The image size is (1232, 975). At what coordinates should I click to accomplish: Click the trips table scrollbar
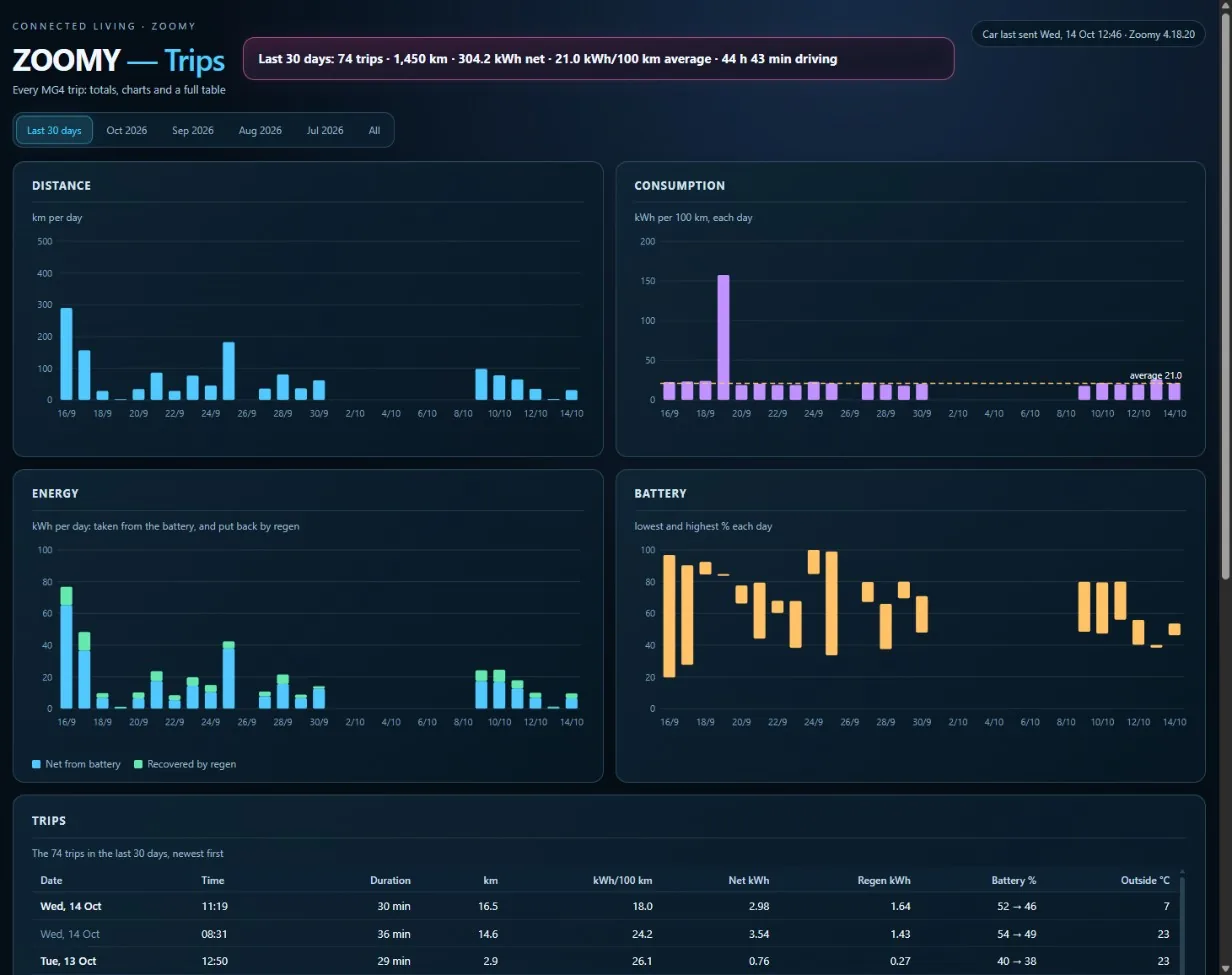(1182, 925)
